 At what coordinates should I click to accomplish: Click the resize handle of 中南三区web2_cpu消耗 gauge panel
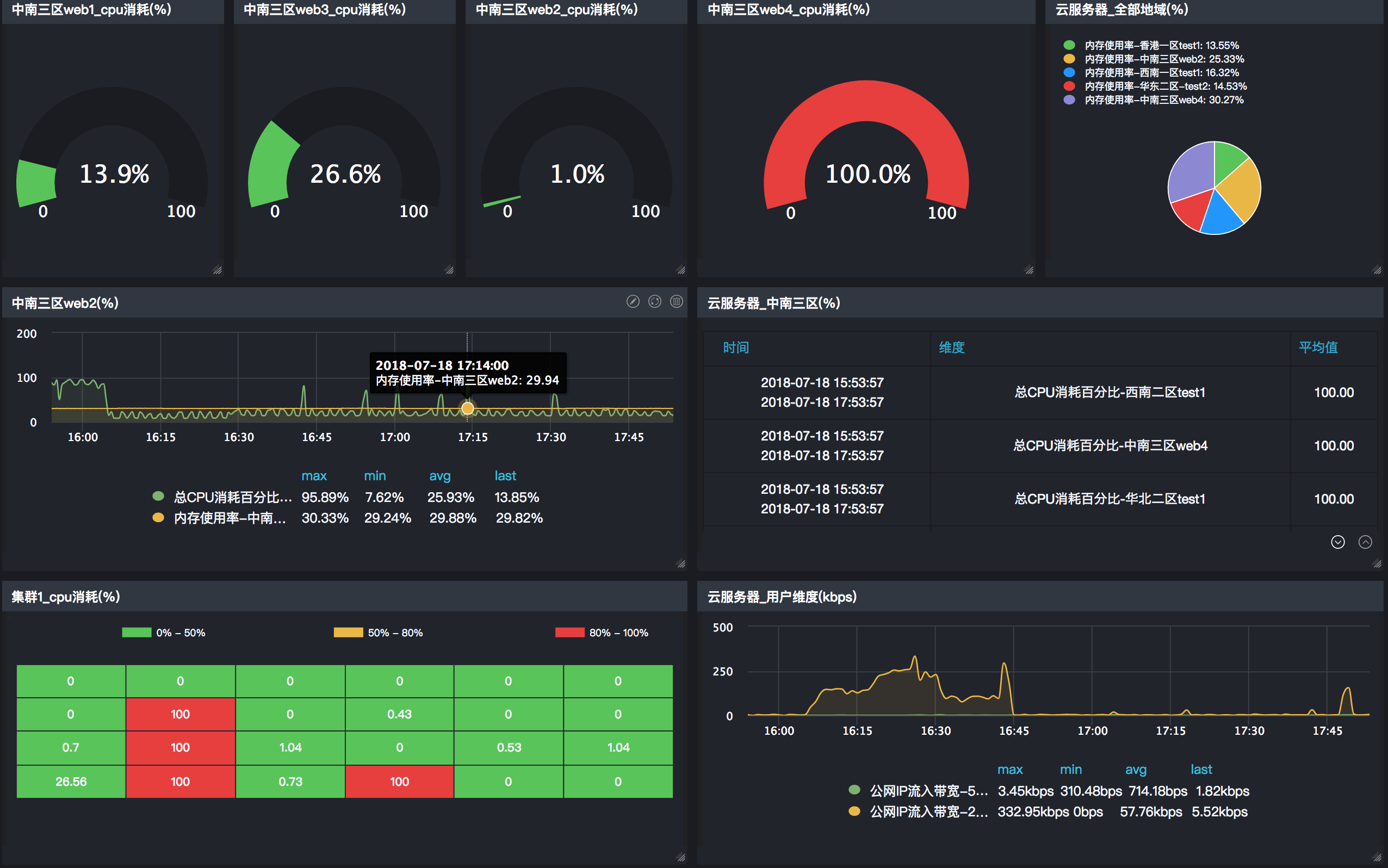pyautogui.click(x=681, y=269)
